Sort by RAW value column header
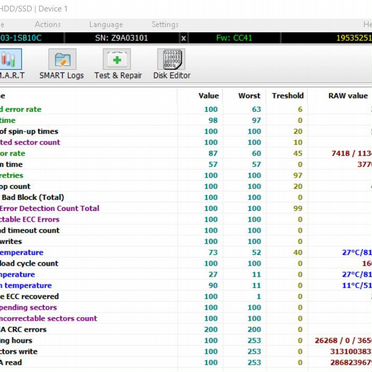This screenshot has width=372, height=372. pos(348,96)
